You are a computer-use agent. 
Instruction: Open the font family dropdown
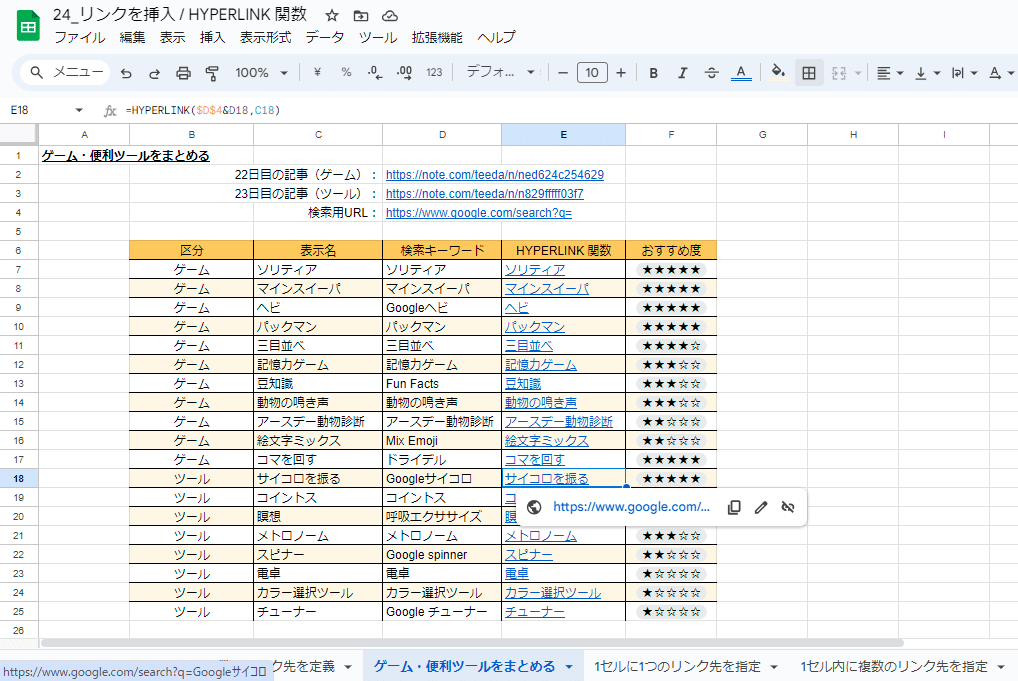pos(501,73)
